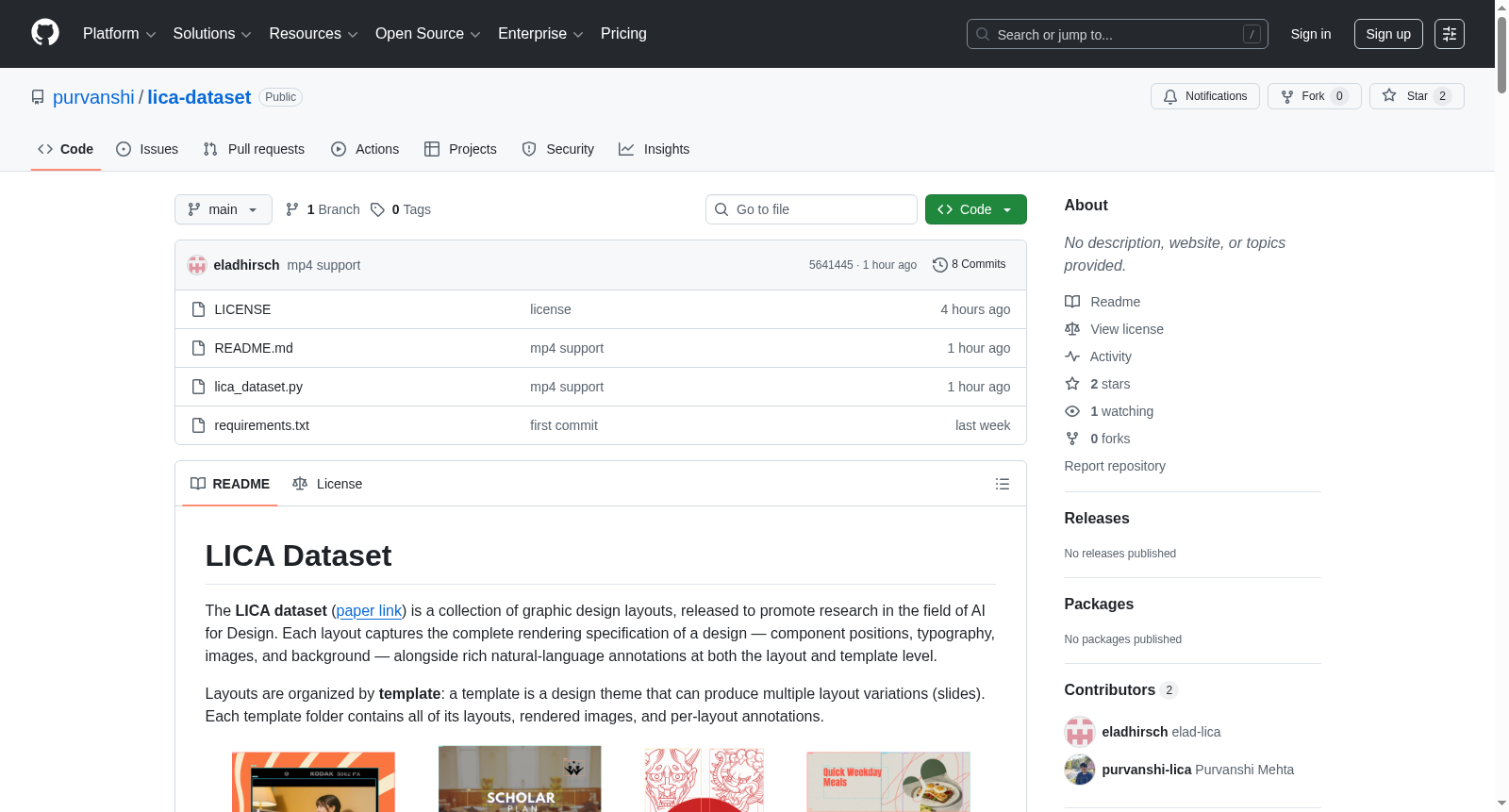Open the main branch selector dropdown
The width and height of the screenshot is (1509, 812).
click(x=224, y=209)
